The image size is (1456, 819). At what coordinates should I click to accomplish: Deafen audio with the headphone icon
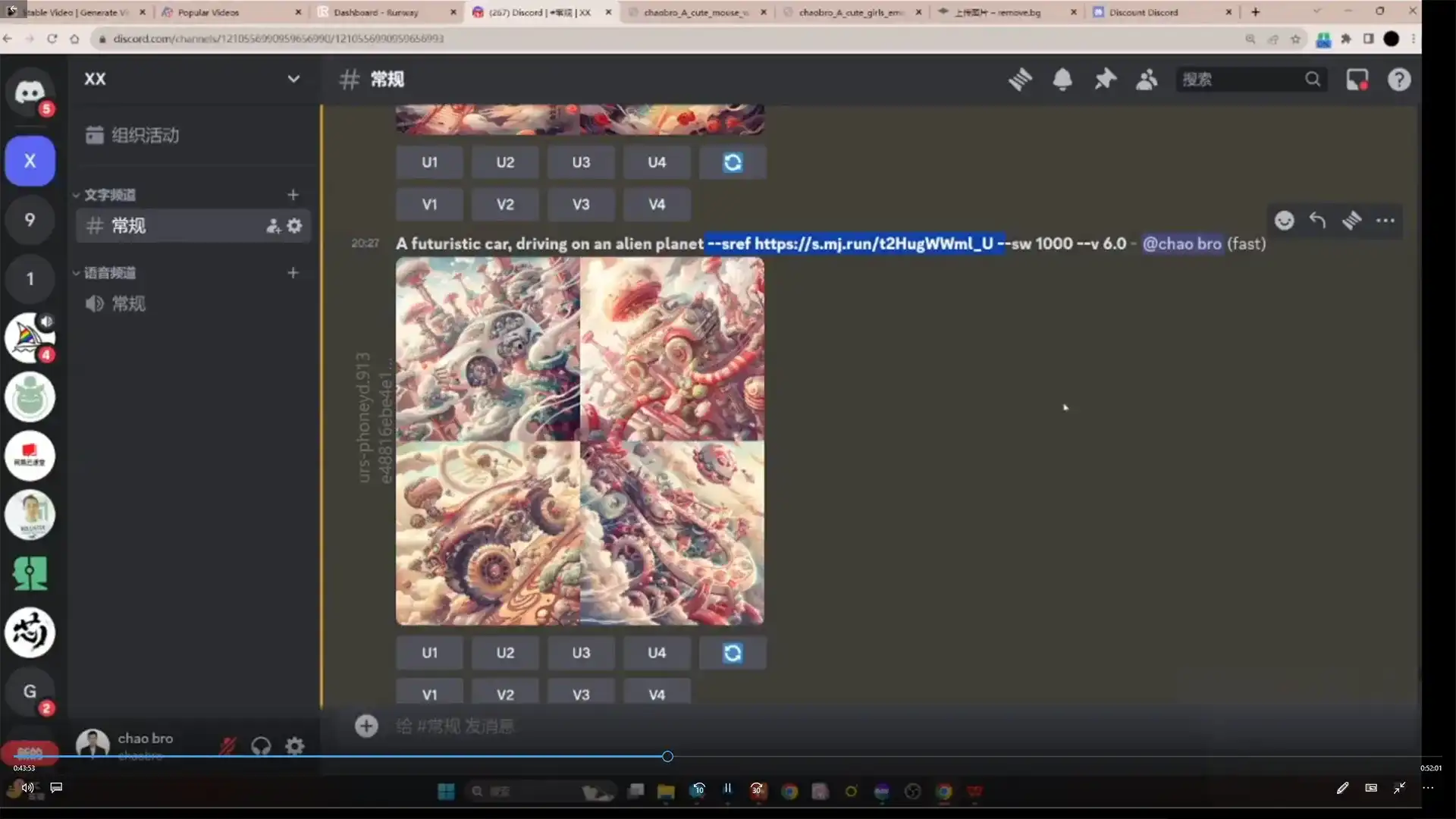[261, 745]
